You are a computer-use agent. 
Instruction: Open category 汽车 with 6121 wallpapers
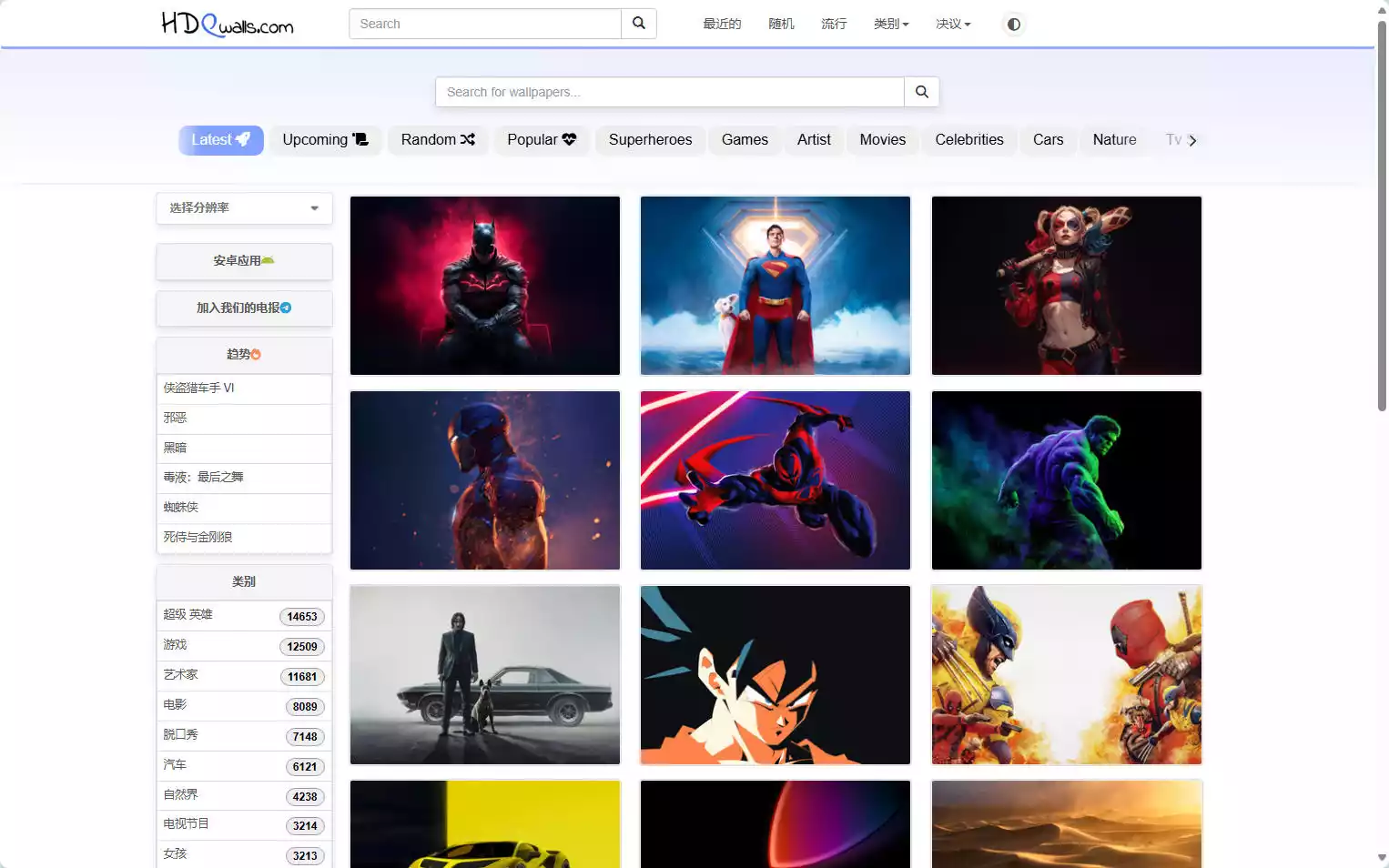(x=244, y=766)
